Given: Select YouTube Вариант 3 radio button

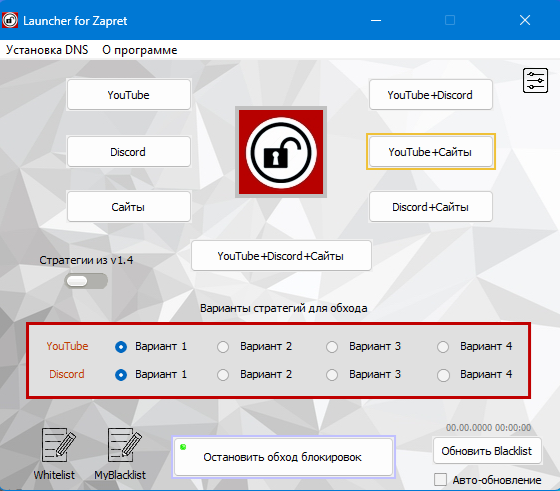Looking at the screenshot, I should pos(332,347).
